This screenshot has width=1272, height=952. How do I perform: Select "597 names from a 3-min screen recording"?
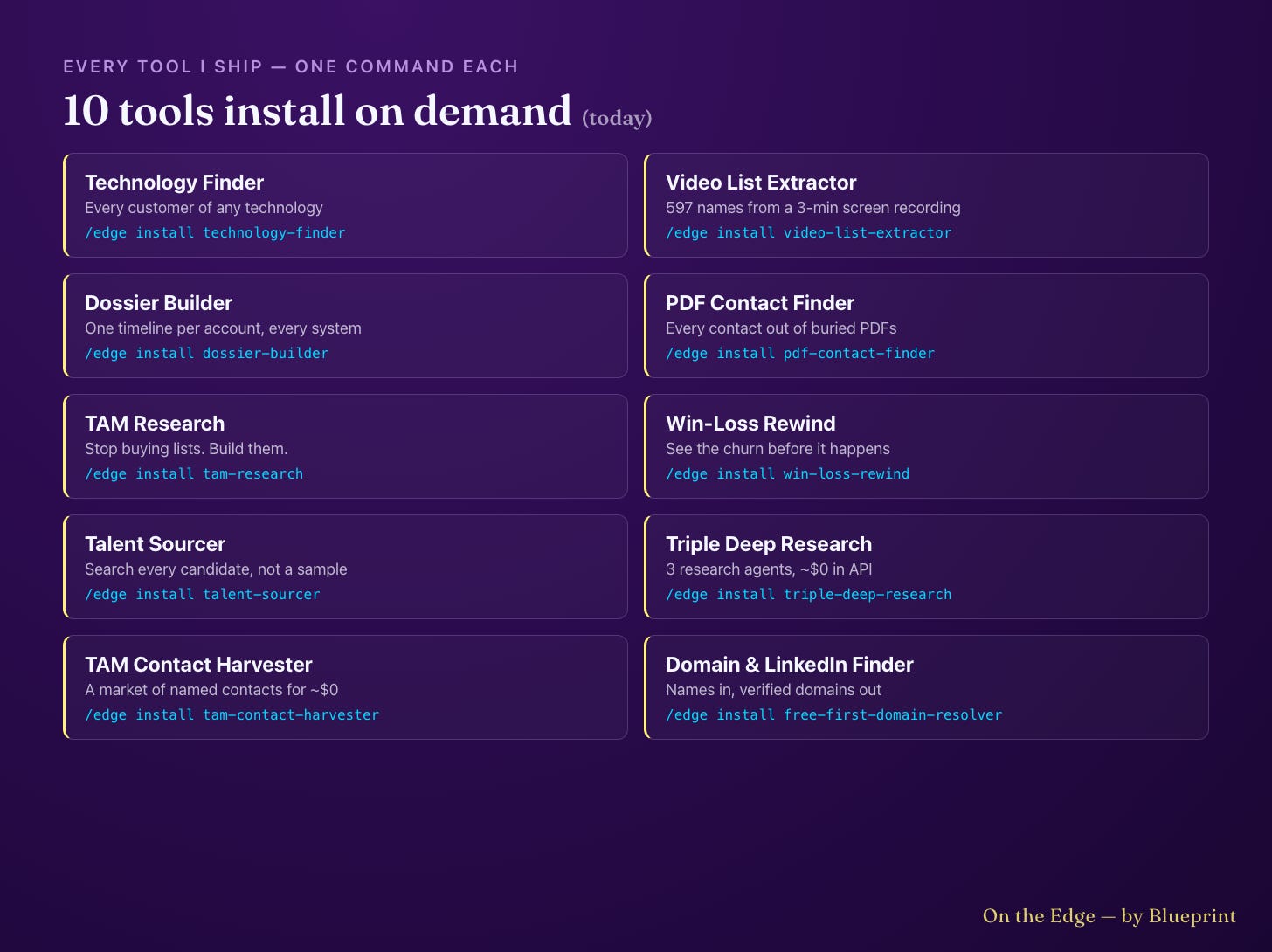pyautogui.click(x=813, y=208)
